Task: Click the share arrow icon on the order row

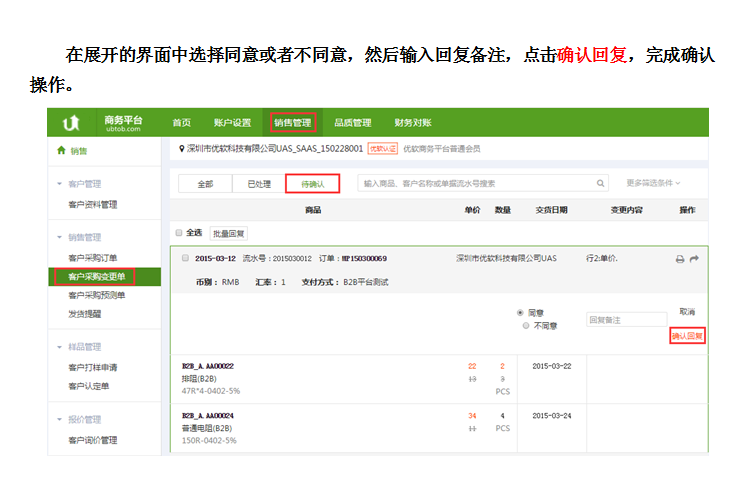Action: pos(694,259)
